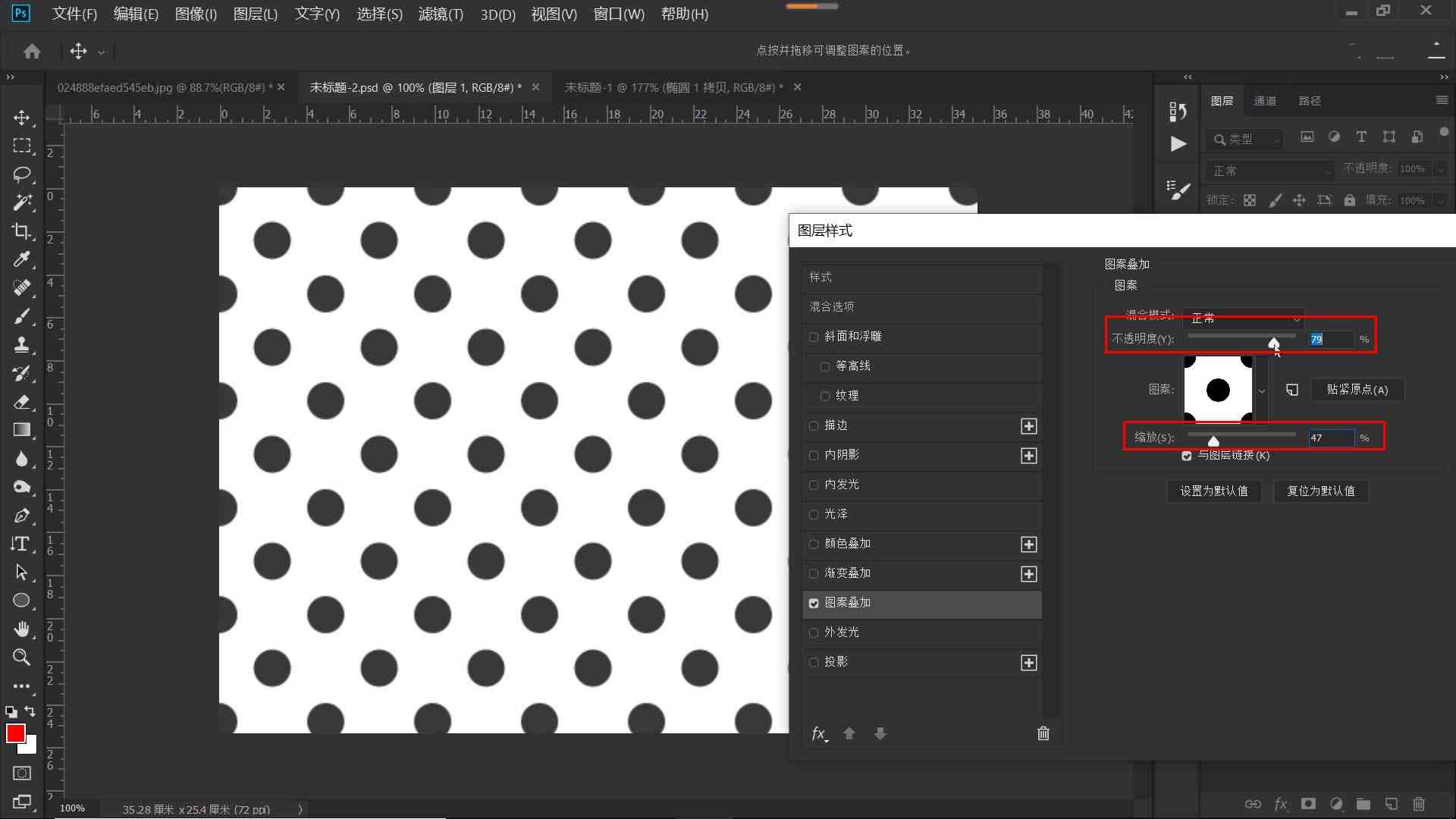Uncheck 图案叠加 checkbox

tap(814, 603)
